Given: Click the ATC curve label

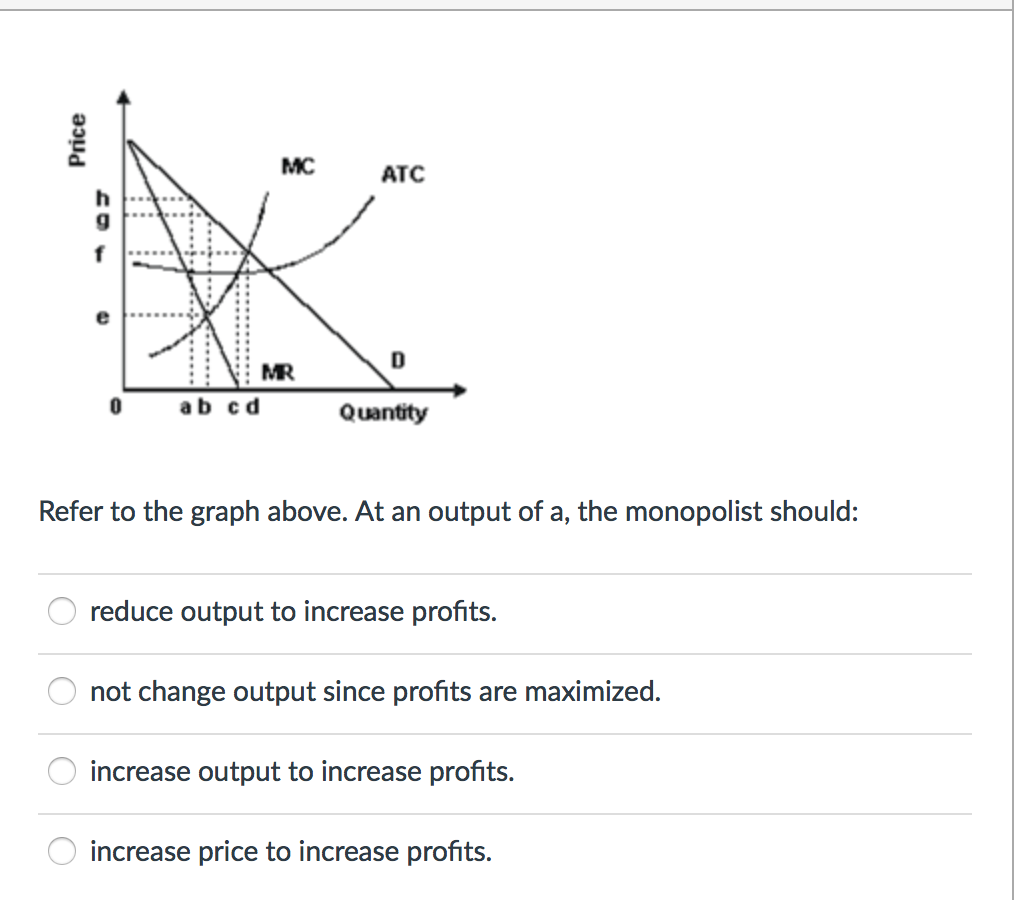Looking at the screenshot, I should tap(404, 175).
